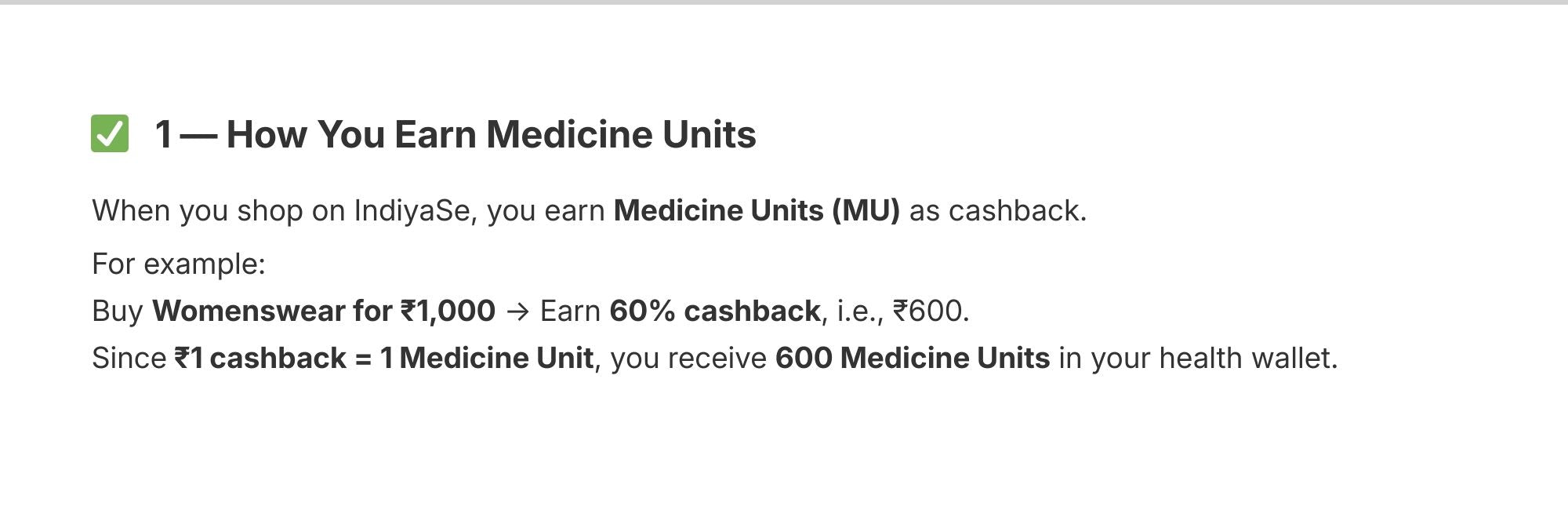Click the phrase as cashback.
This screenshot has height=510, width=1568.
[996, 210]
